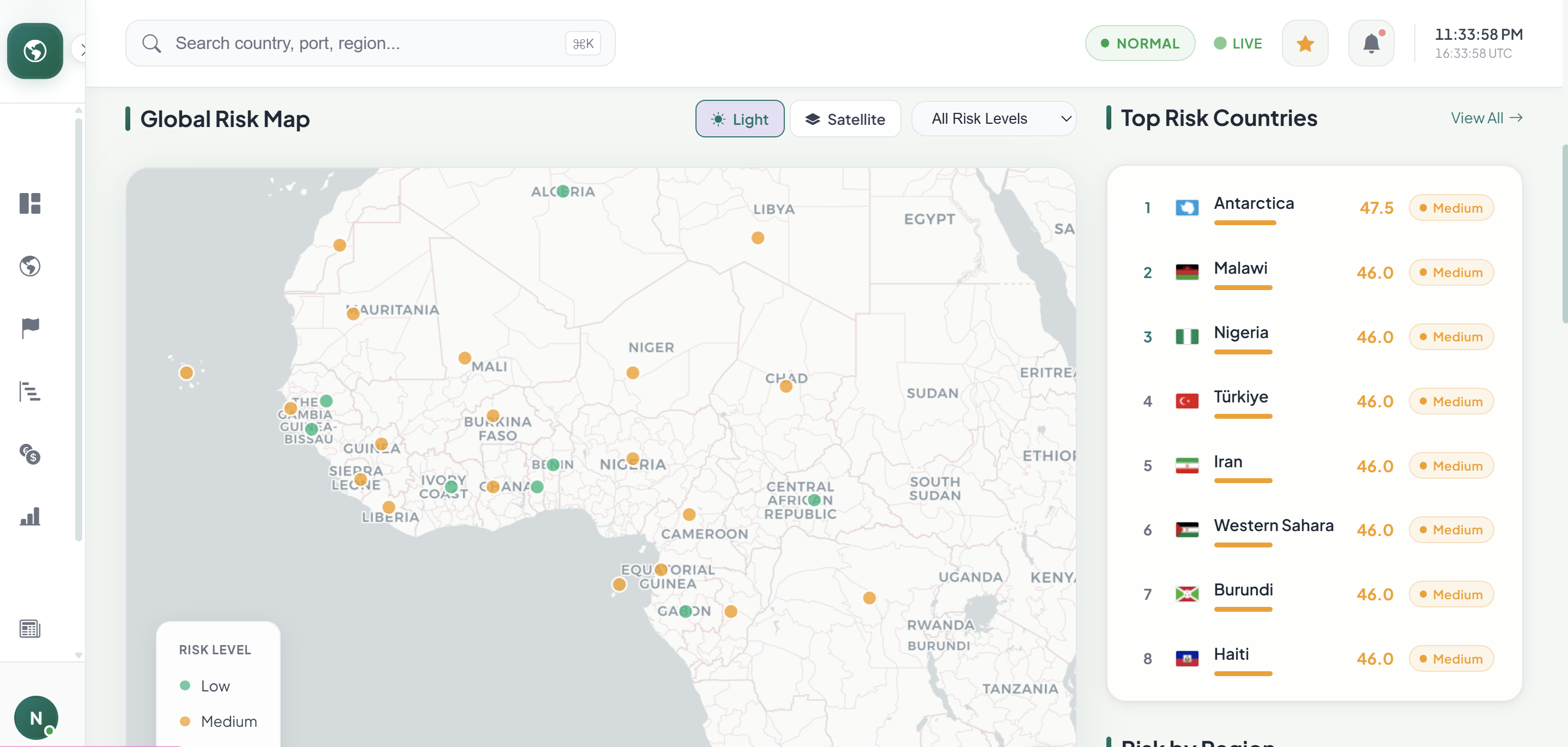
Task: Click the Cape Verde island marker
Action: tap(186, 372)
